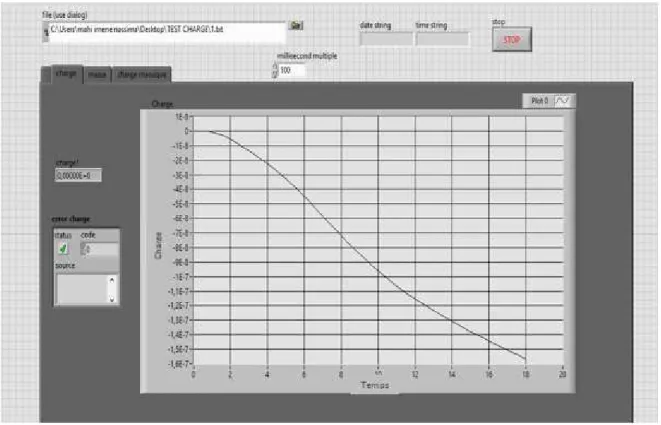Click the millisecond multiple increment/decrement arrows
Image resolution: width=661 pixels, height=425 pixels.
click(275, 70)
